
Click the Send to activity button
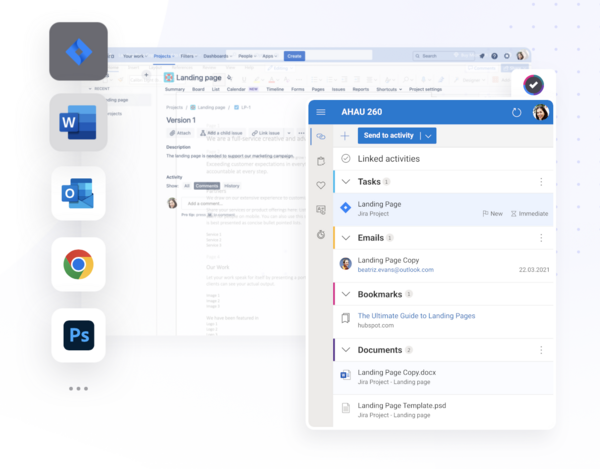[389, 136]
